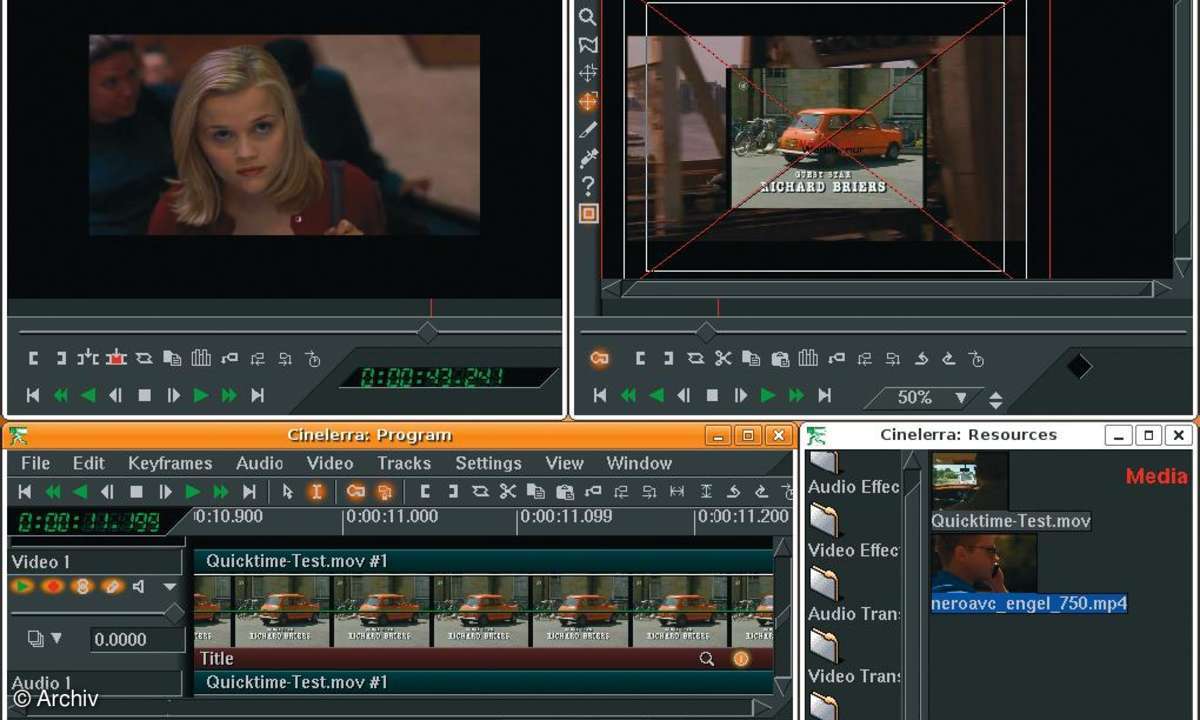This screenshot has height=720, width=1200.
Task: Click to-clip button in Viewer toolbar
Action: coord(144,358)
